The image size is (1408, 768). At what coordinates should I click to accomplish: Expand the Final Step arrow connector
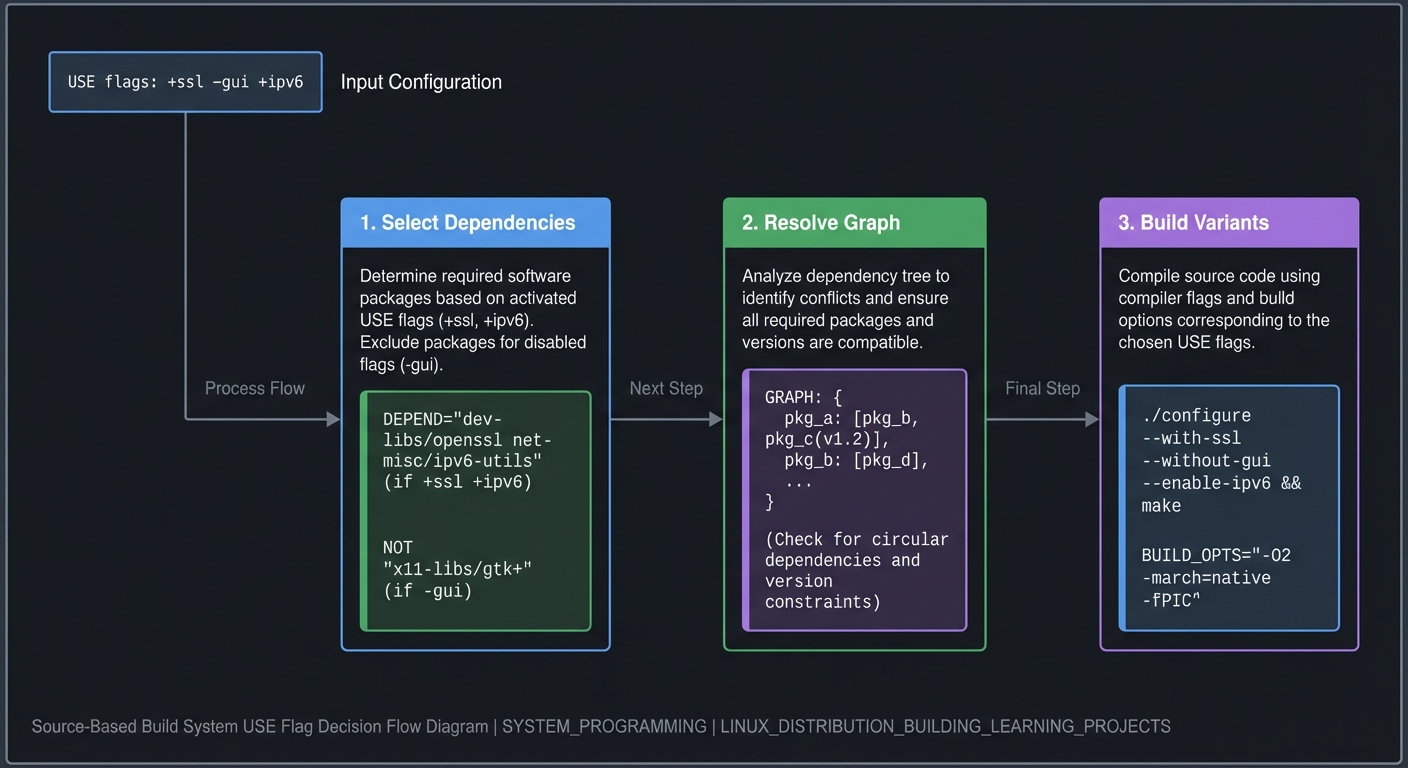pos(1042,388)
